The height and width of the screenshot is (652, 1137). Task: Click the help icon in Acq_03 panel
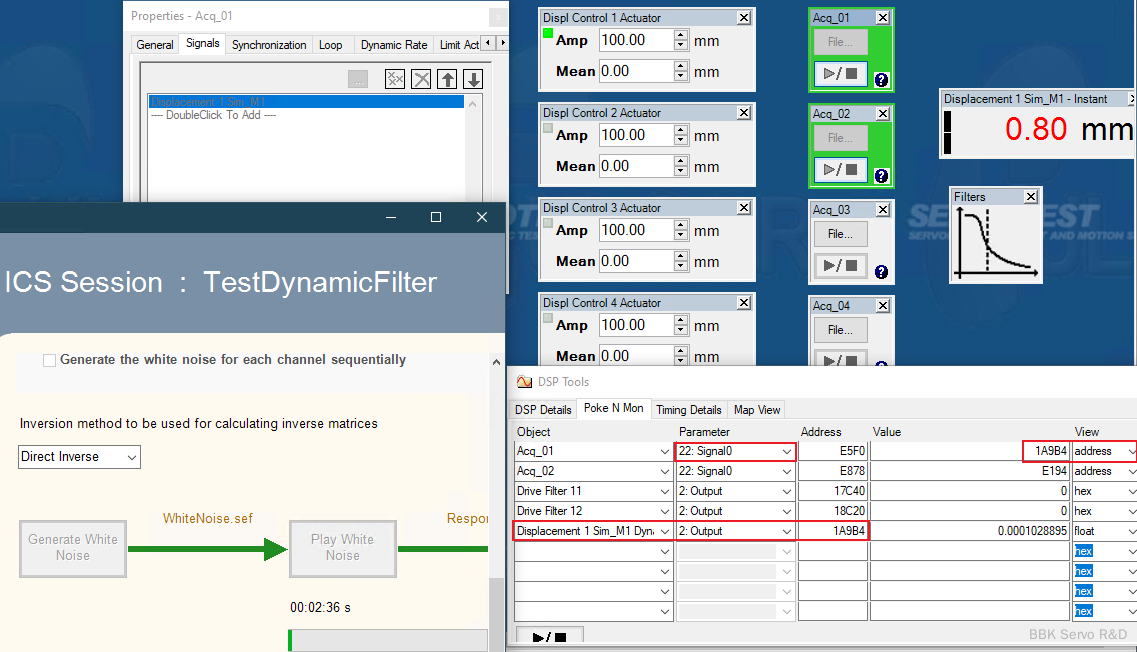(x=881, y=271)
